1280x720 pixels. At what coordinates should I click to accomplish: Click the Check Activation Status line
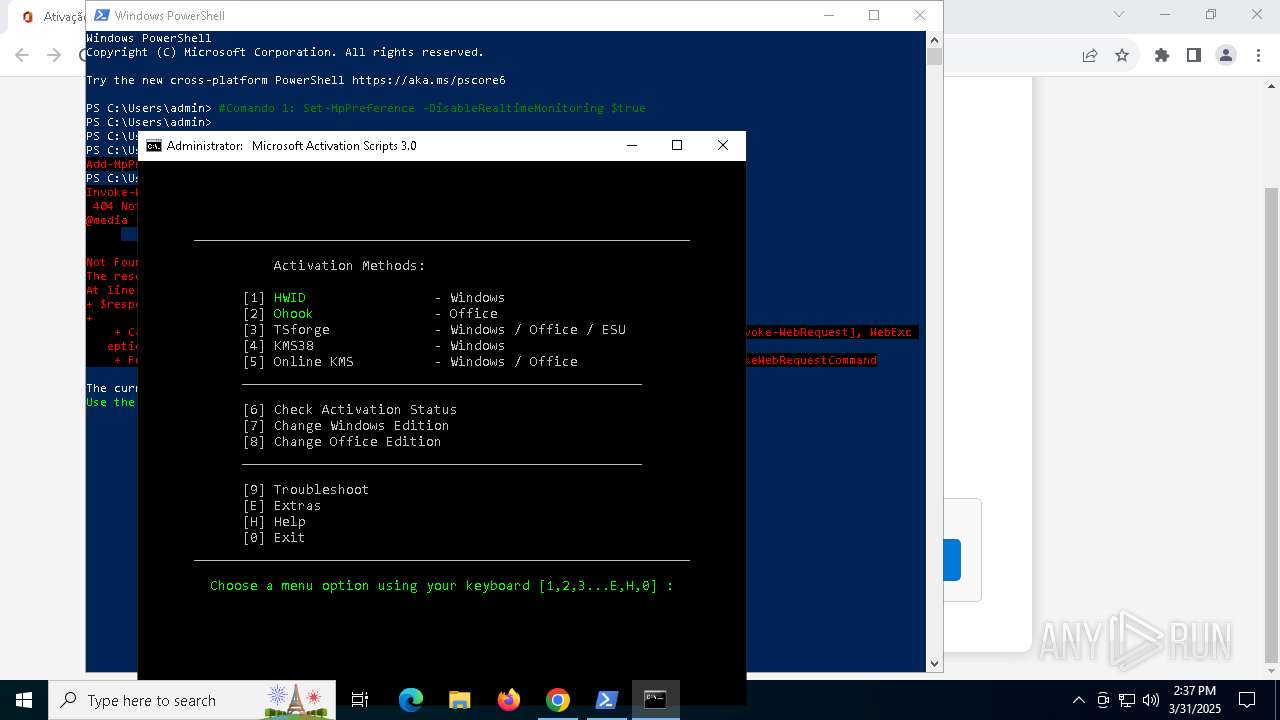[350, 409]
